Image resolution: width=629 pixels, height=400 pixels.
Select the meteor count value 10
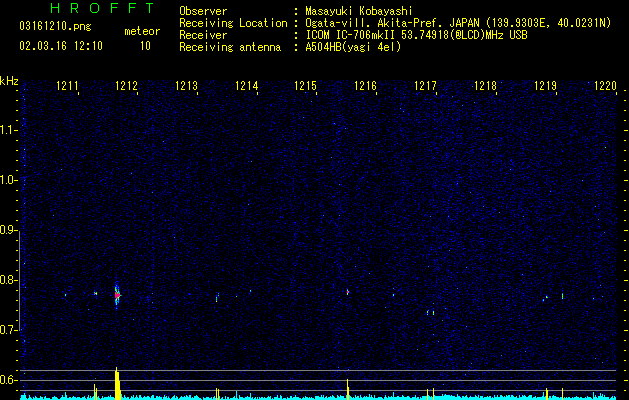click(x=145, y=46)
